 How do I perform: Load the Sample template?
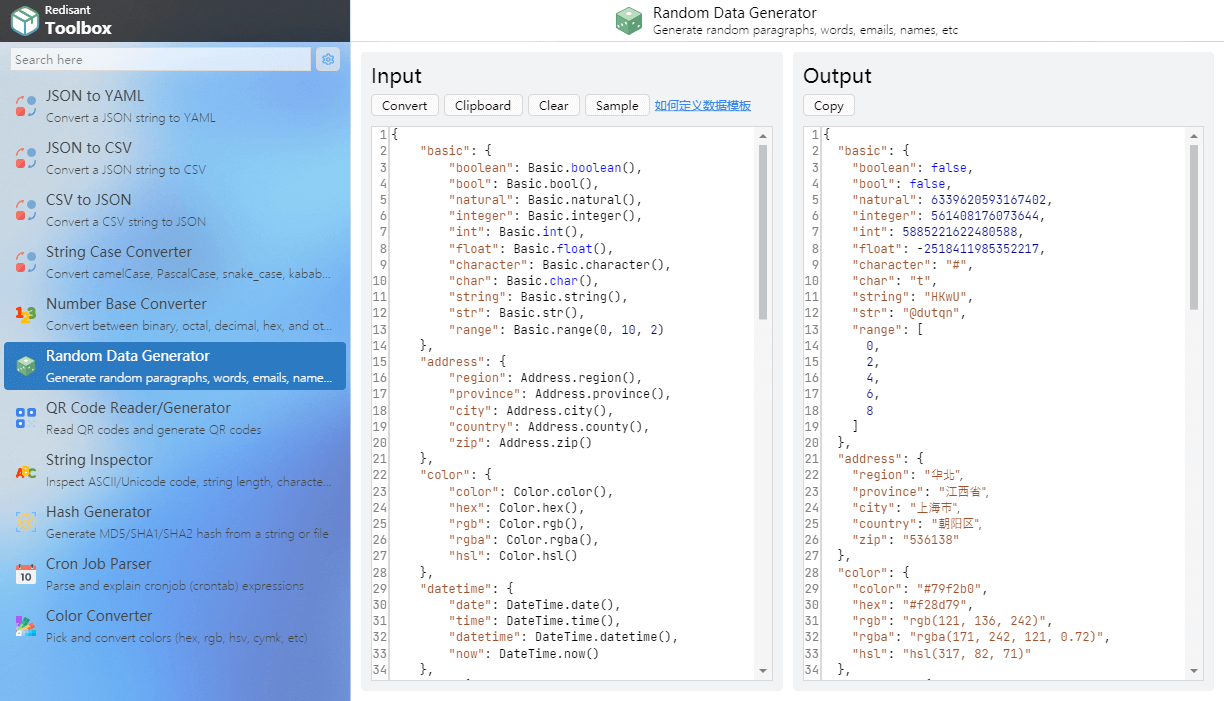click(617, 105)
